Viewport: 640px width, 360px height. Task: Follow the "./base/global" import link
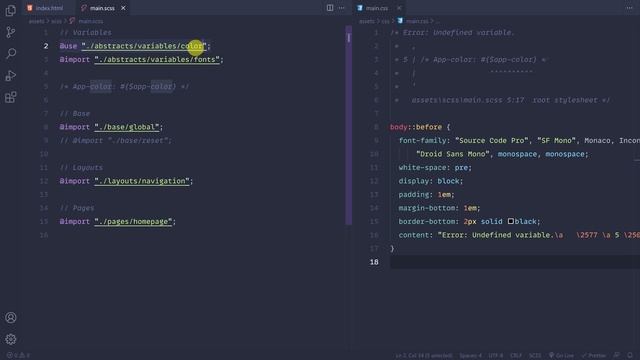(x=127, y=127)
